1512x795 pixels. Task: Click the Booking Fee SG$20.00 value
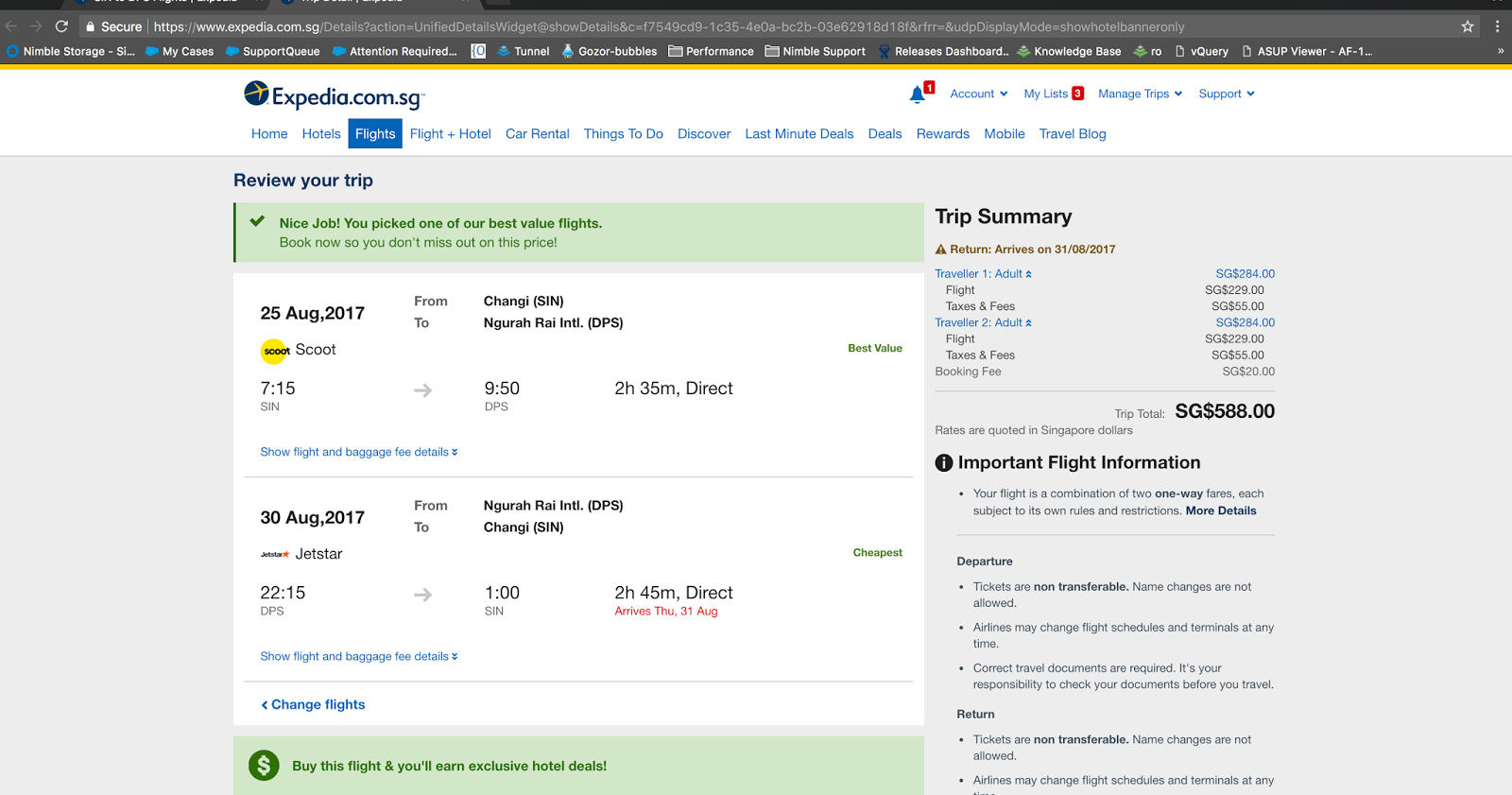click(x=1248, y=372)
